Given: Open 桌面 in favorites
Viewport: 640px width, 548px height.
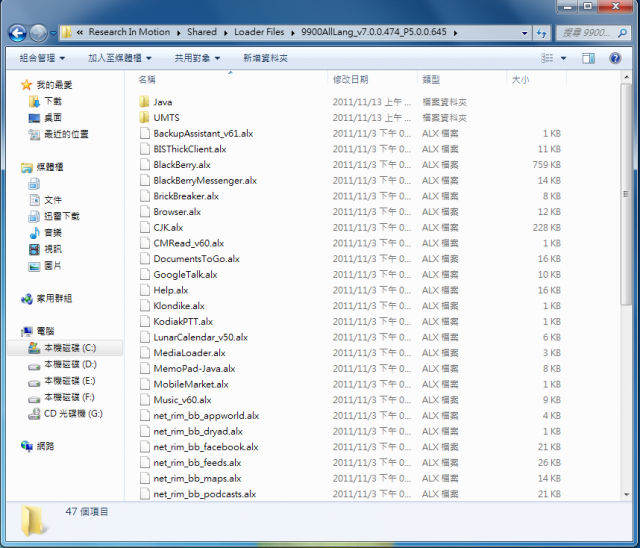Looking at the screenshot, I should coord(45,118).
